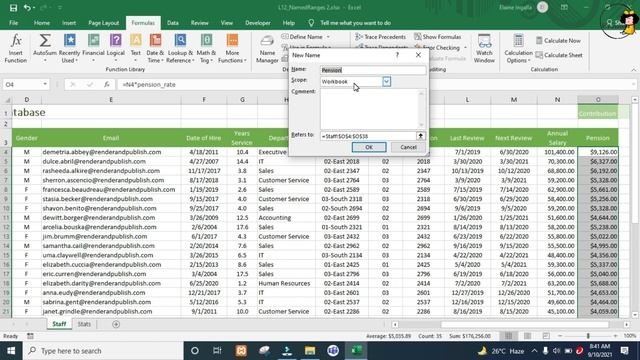This screenshot has width=640, height=360.
Task: Click Cancel in the New Name dialog
Action: pyautogui.click(x=408, y=147)
